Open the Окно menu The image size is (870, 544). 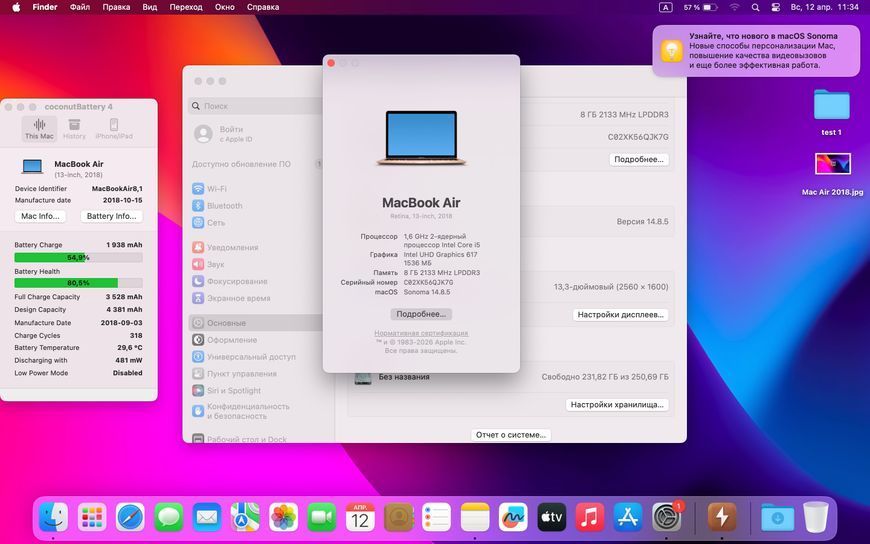coord(225,7)
